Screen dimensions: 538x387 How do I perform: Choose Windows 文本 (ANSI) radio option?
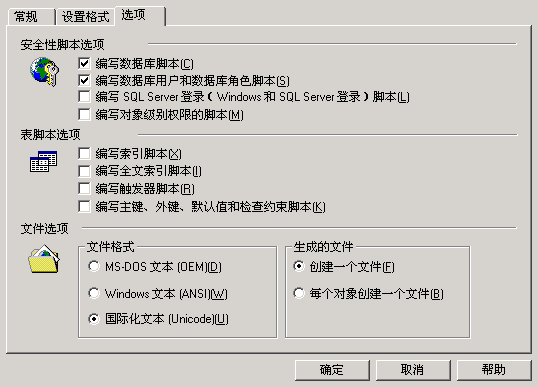94,293
